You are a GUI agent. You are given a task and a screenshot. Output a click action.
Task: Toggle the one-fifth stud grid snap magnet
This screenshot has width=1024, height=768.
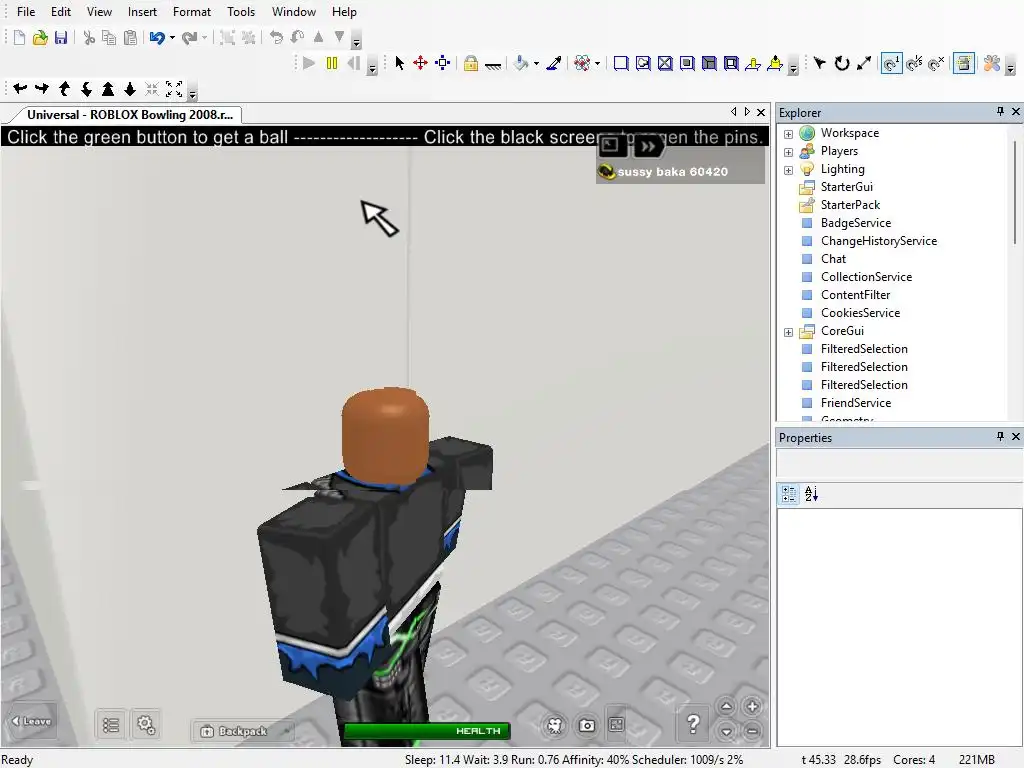click(x=915, y=63)
